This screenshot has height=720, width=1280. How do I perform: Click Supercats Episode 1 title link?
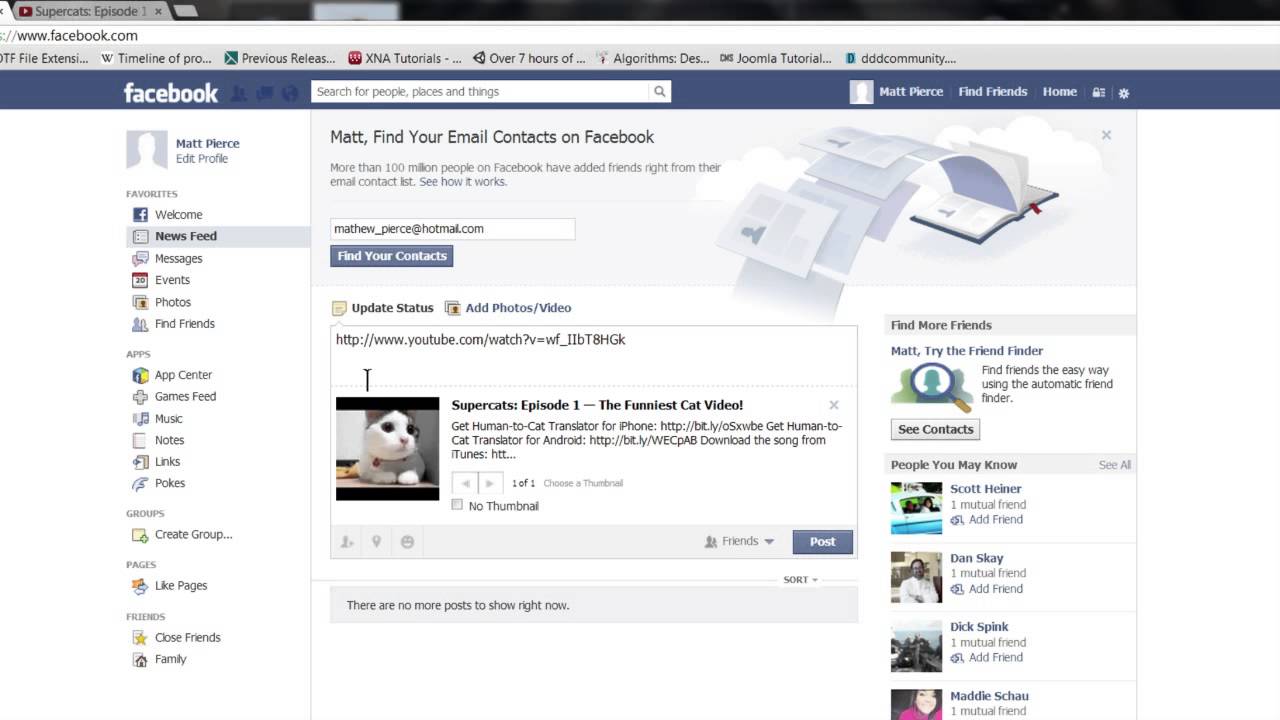pyautogui.click(x=597, y=405)
